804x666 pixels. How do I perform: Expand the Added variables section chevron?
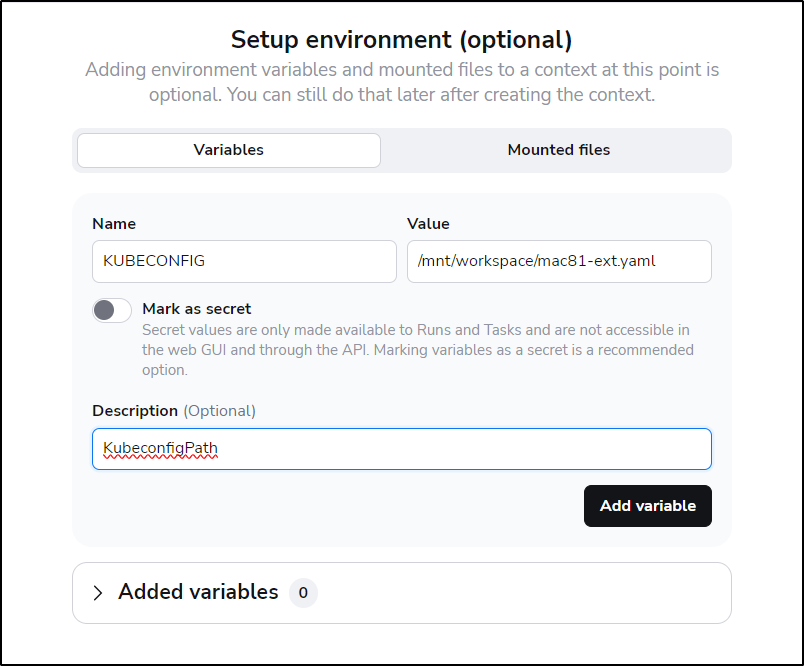point(97,593)
